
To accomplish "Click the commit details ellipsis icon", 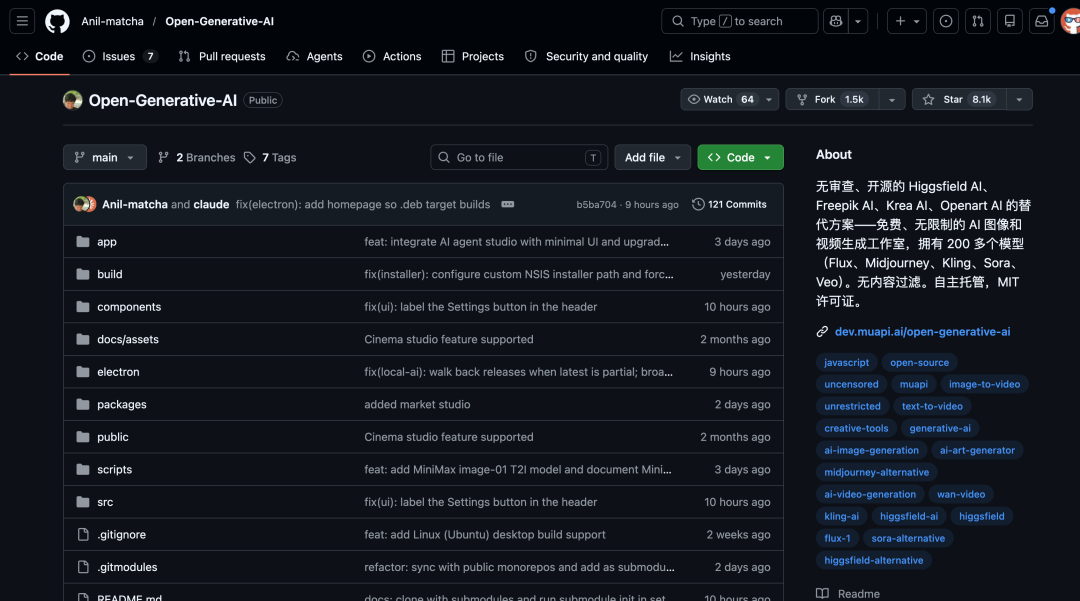I will pos(508,204).
